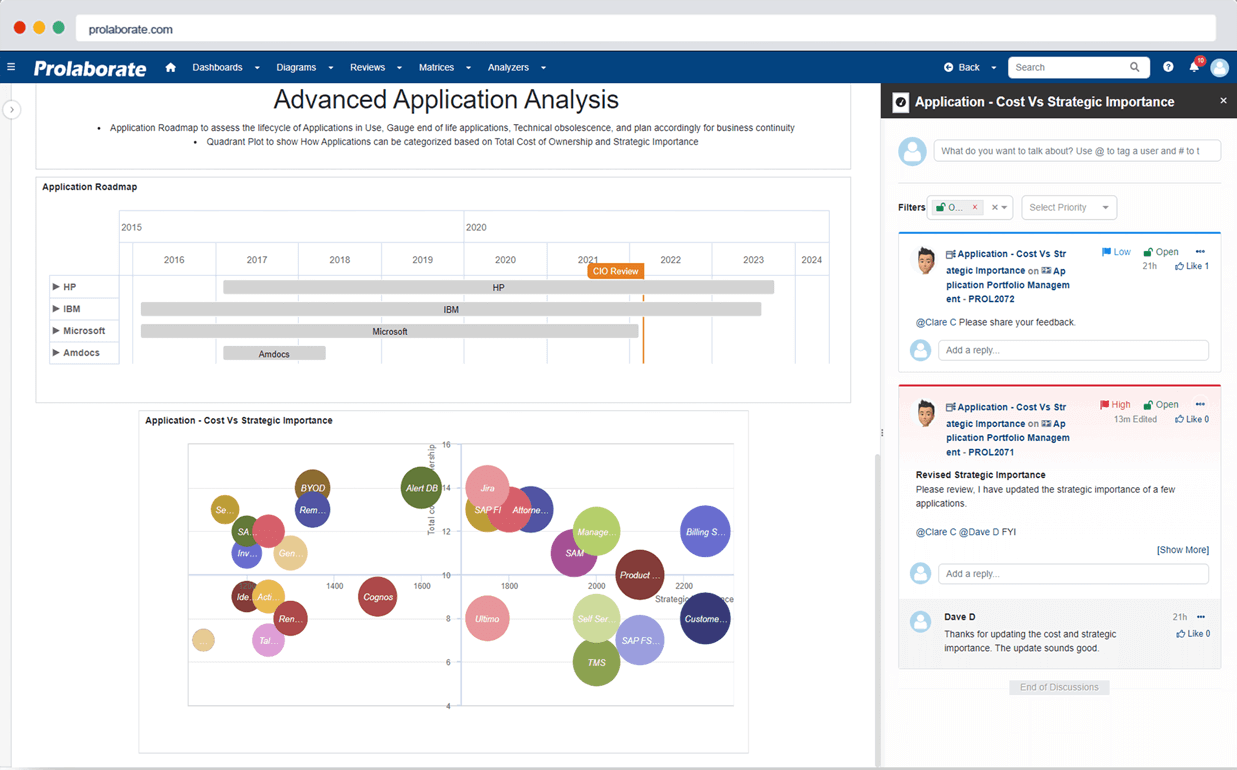
Task: Open the status filter dropdown arrow
Action: tap(1004, 208)
